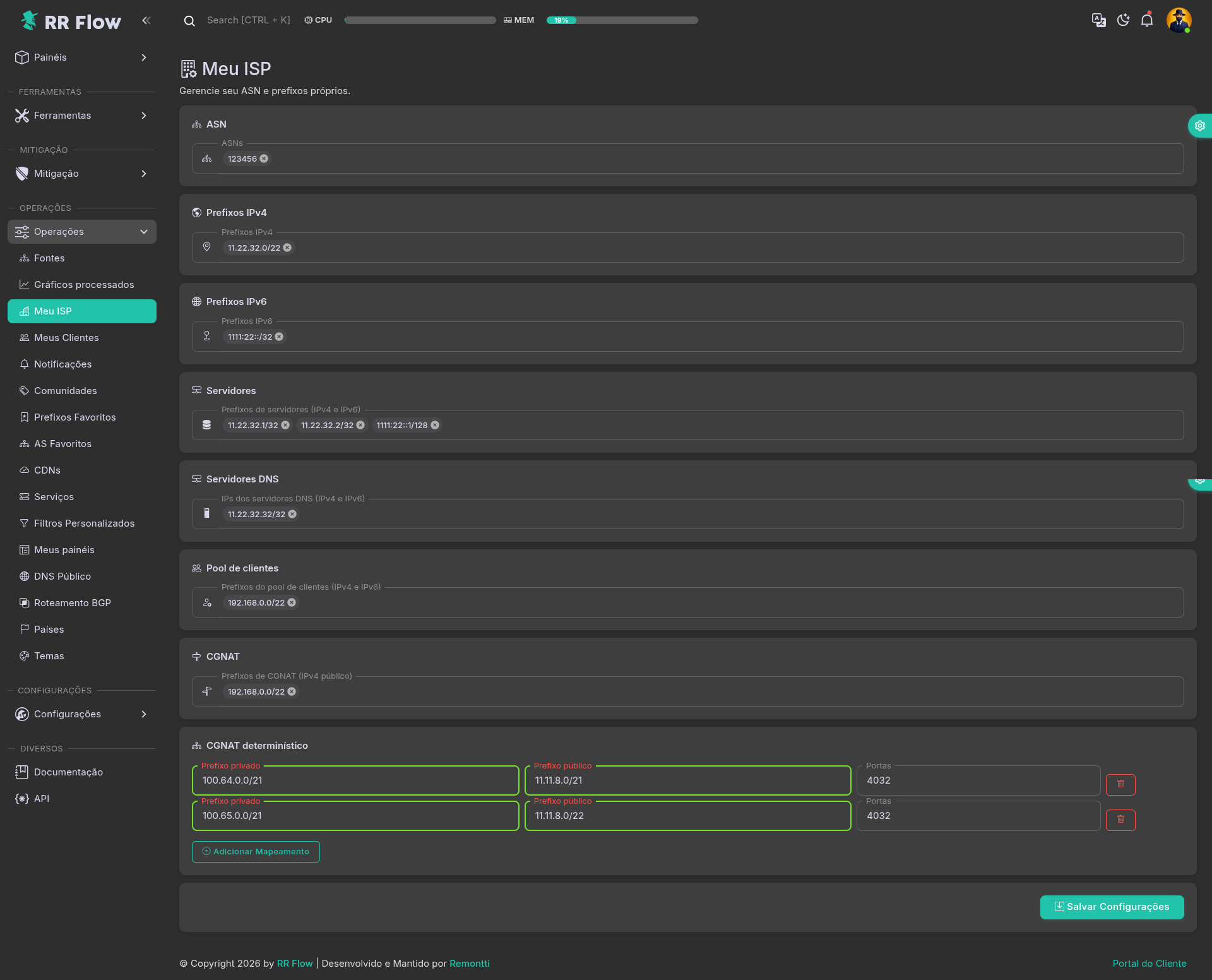Delete second CGNAT mapping row

click(x=1120, y=820)
